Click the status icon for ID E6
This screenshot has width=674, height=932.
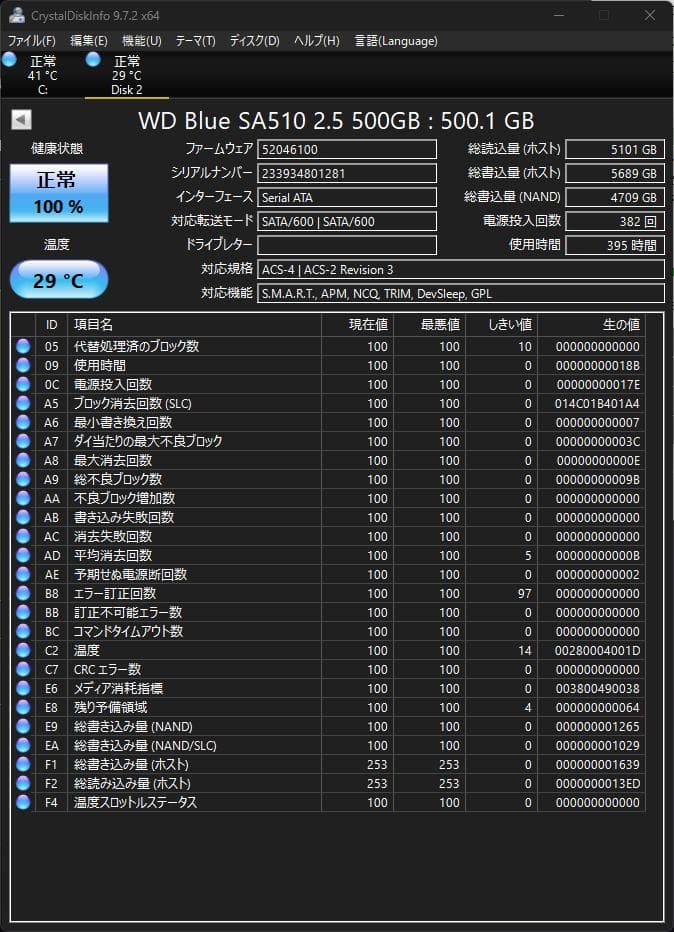coord(23,688)
